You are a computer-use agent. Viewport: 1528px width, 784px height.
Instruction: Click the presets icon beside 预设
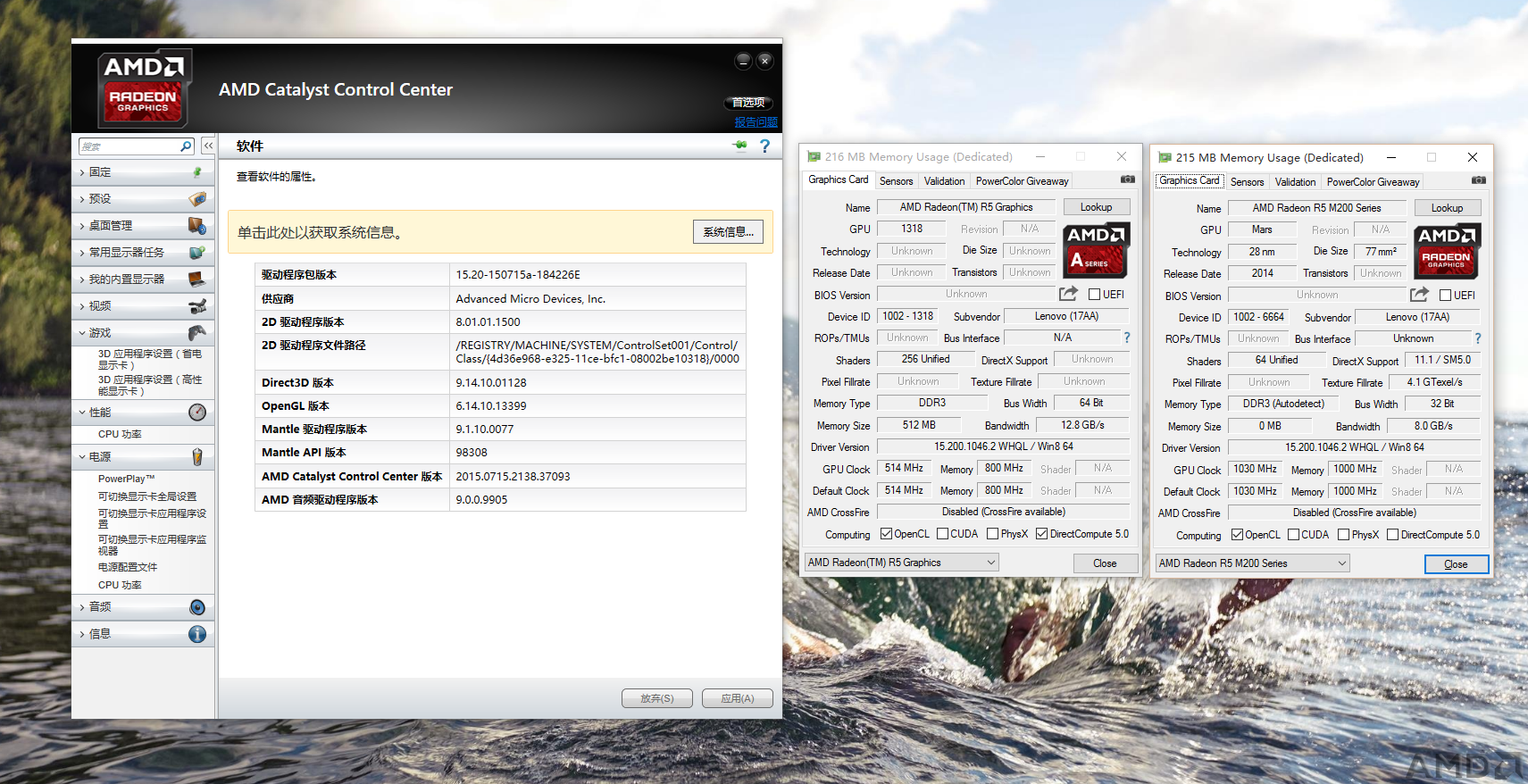click(x=197, y=198)
